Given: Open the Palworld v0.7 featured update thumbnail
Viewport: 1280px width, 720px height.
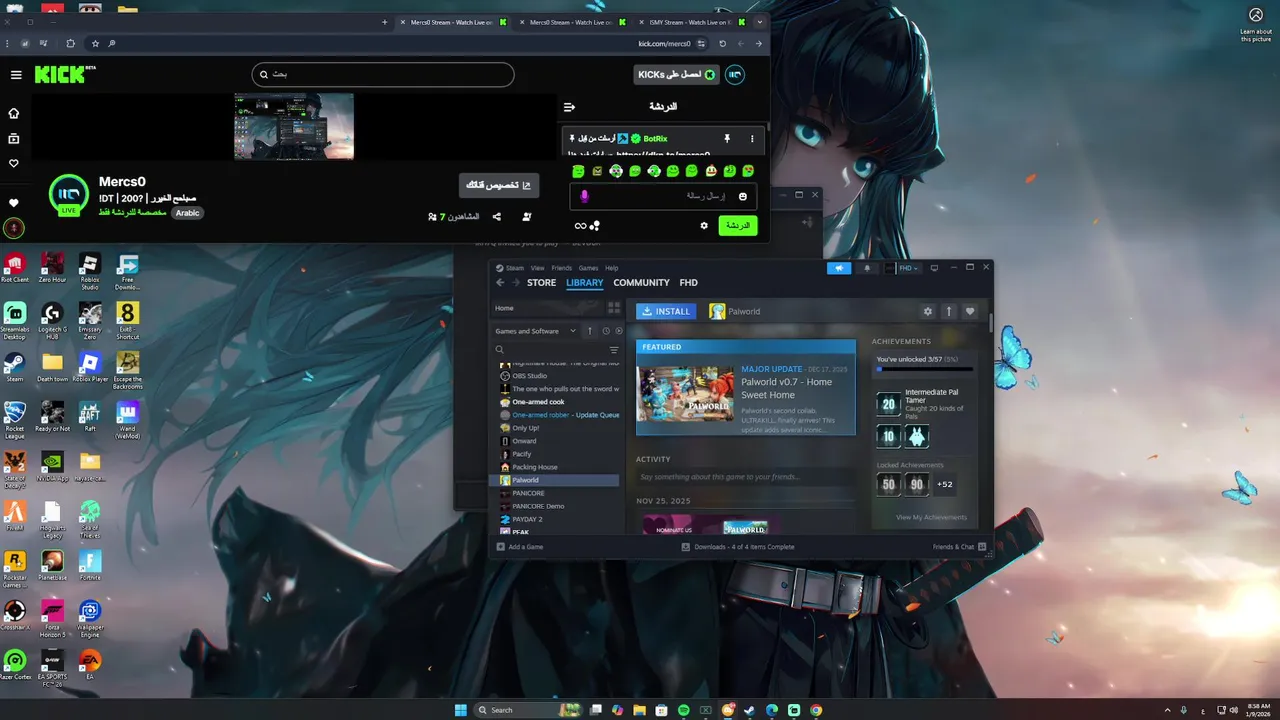Looking at the screenshot, I should click(685, 393).
